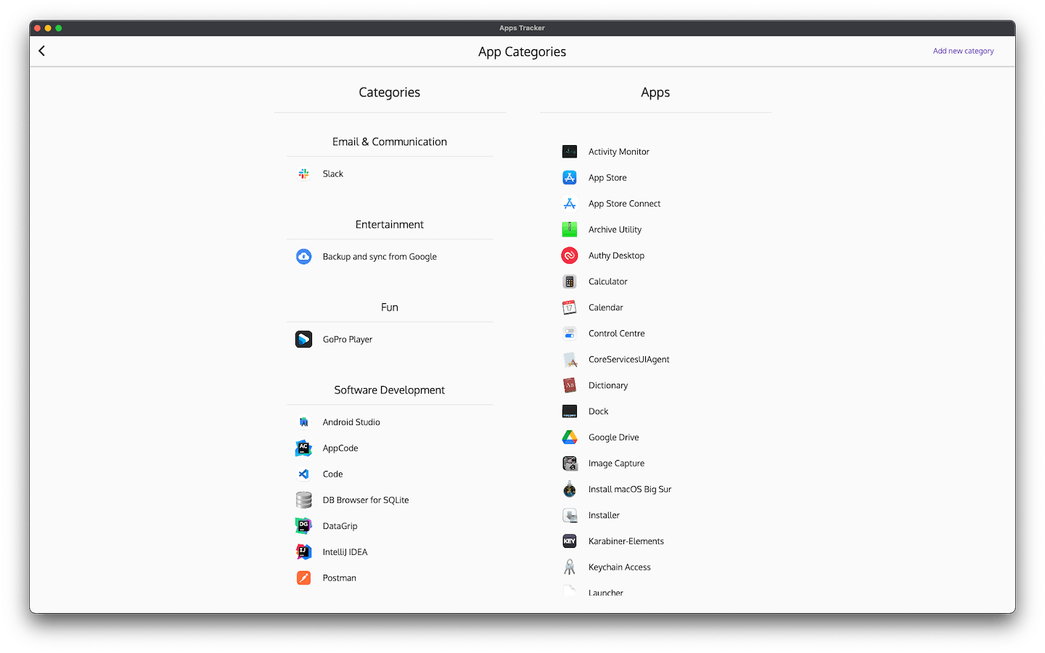Select the Postman icon
The height and width of the screenshot is (653, 1045).
click(x=304, y=578)
